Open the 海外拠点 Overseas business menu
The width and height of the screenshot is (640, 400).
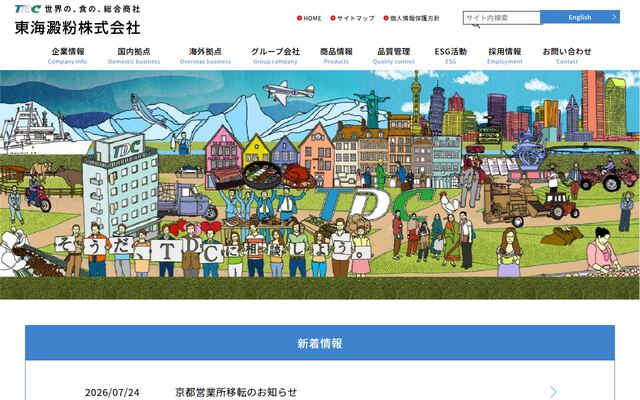(x=205, y=56)
